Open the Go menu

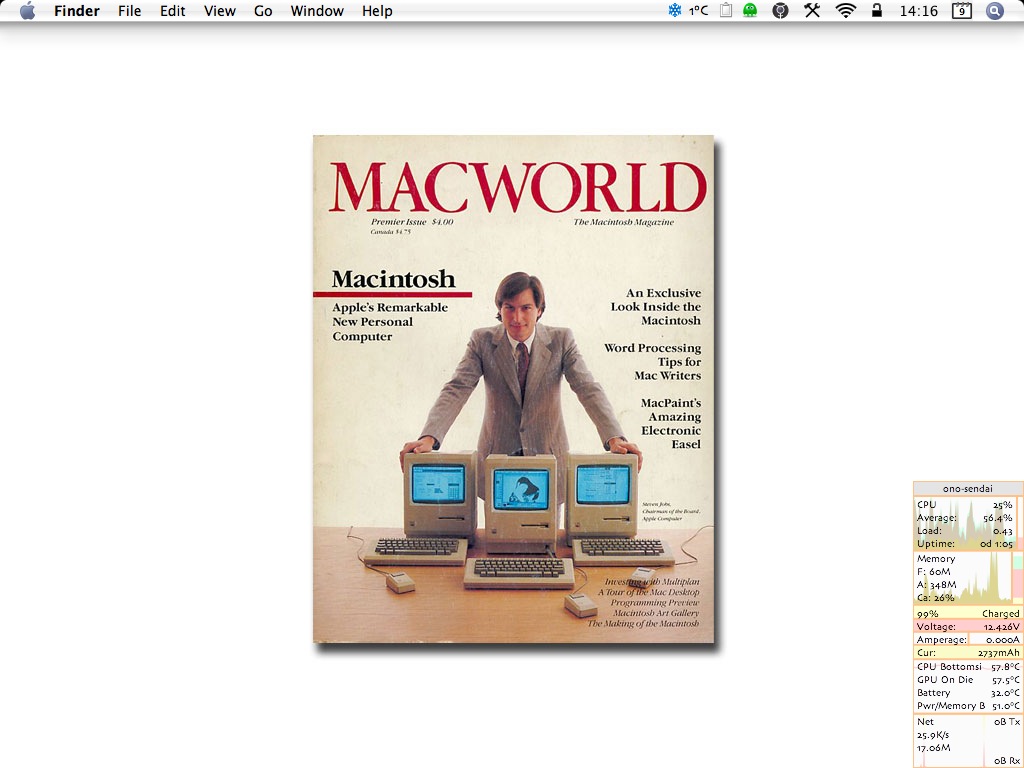(x=263, y=11)
